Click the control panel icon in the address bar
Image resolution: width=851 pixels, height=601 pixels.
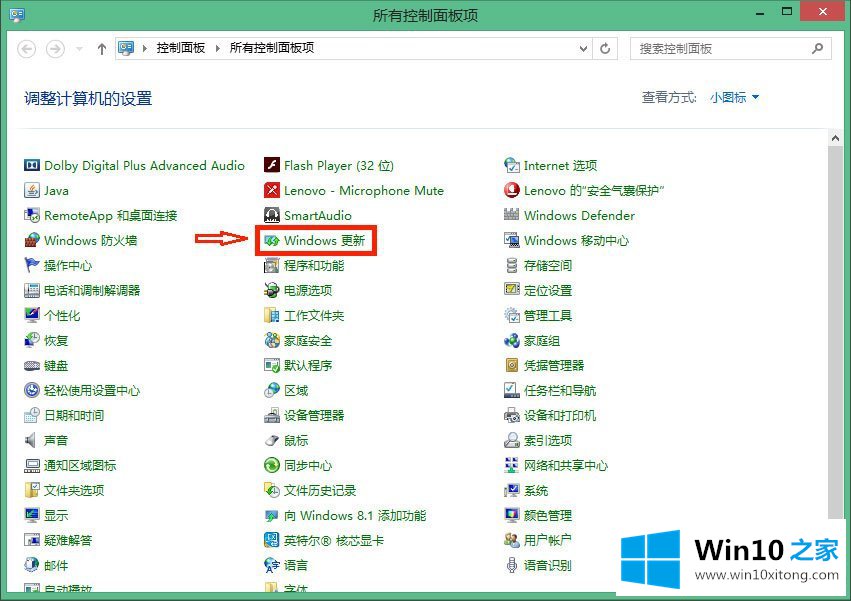126,48
